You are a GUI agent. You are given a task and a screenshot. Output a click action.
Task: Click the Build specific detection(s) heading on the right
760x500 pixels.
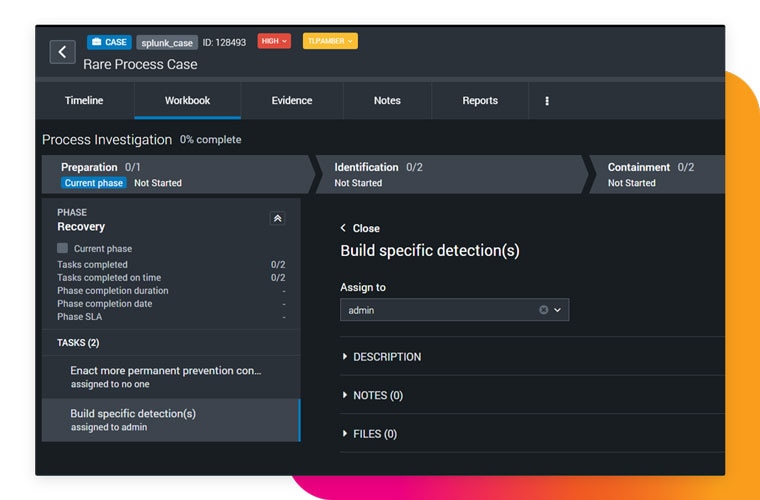(x=430, y=251)
